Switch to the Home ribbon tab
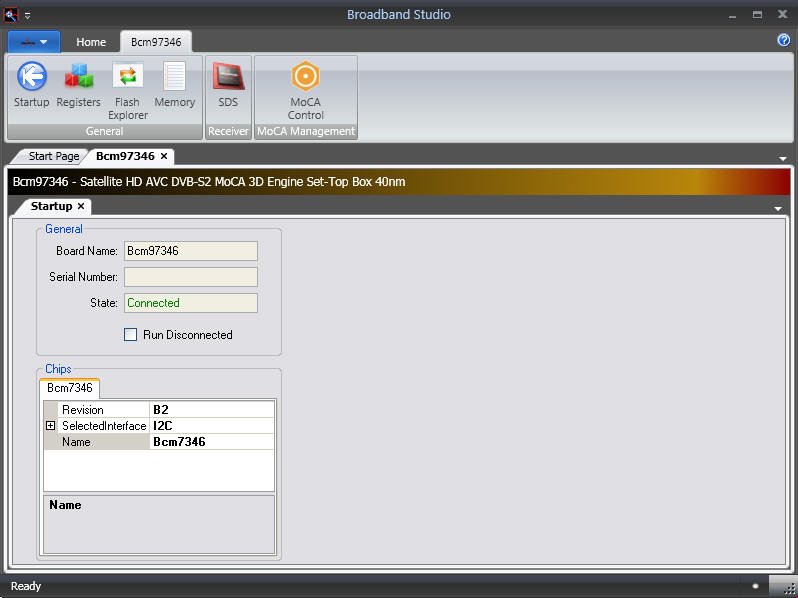Screen dimensions: 798x598 (x=91, y=42)
